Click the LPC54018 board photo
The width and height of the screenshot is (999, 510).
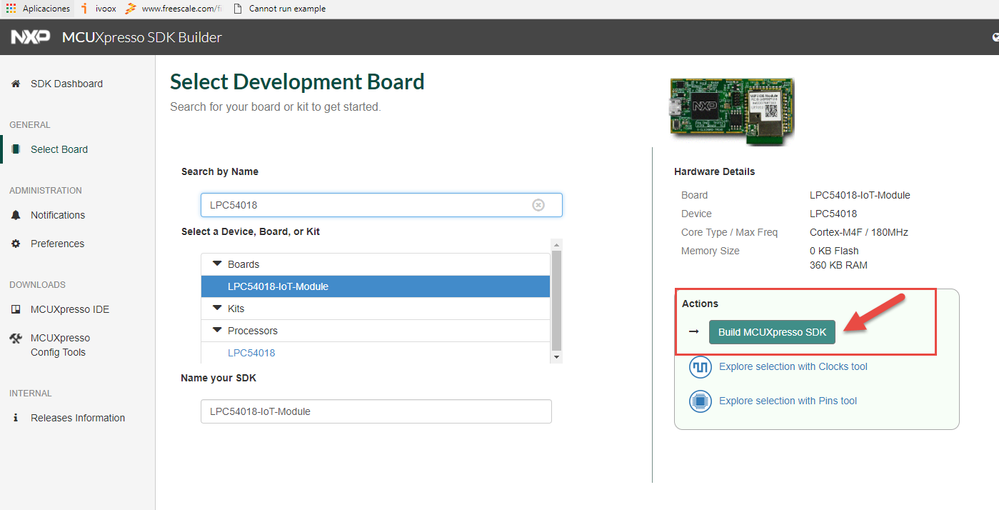point(732,110)
